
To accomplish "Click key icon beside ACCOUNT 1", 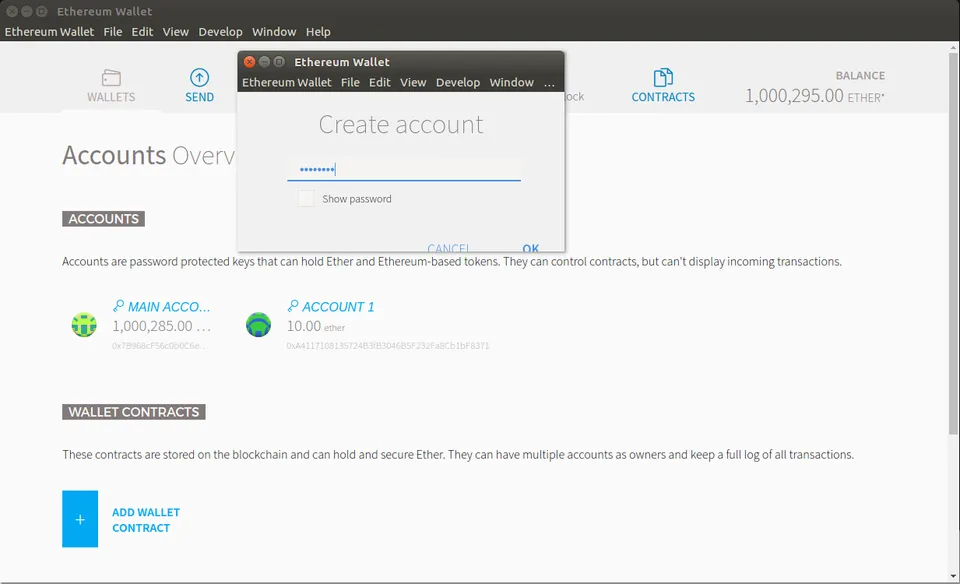I will click(x=293, y=306).
